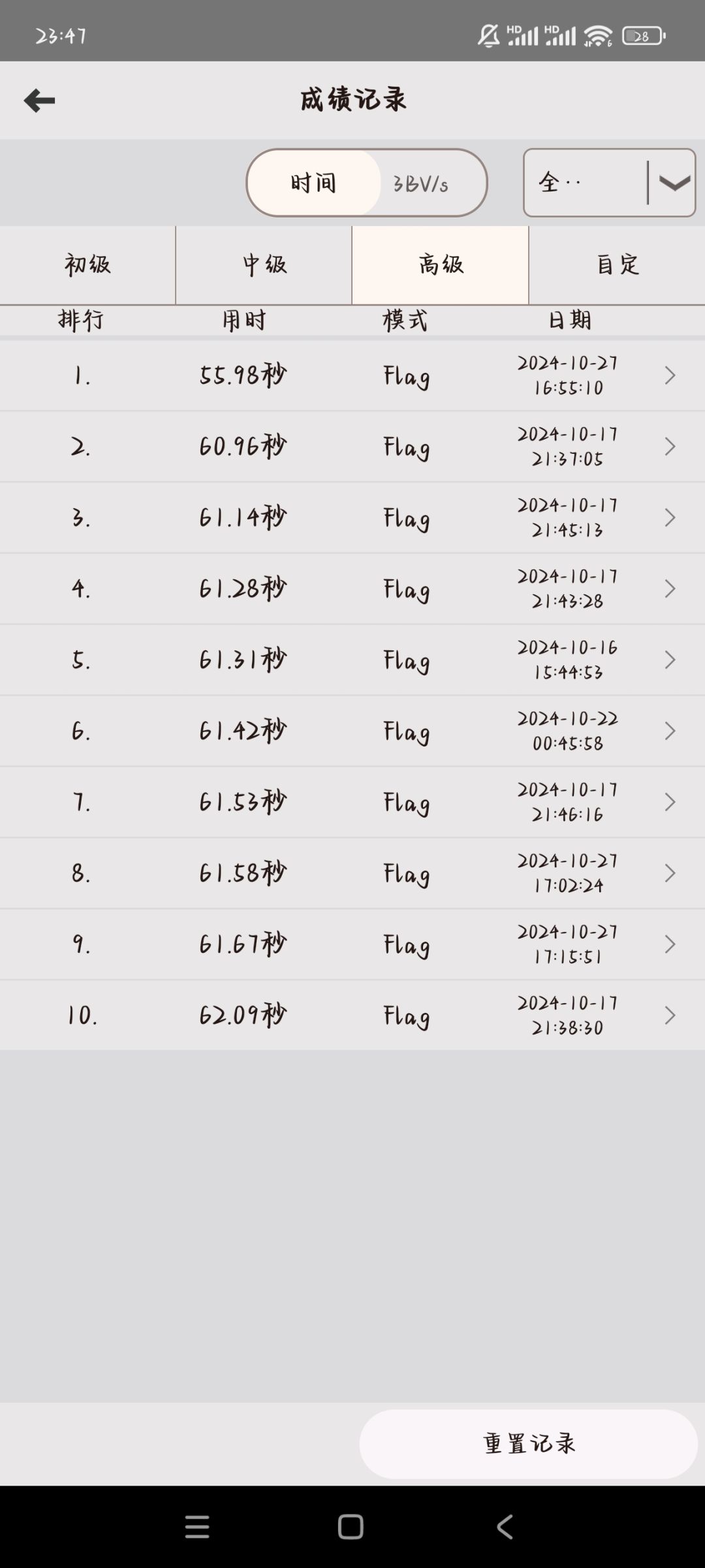The height and width of the screenshot is (1568, 705).
Task: Switch to 初级 difficulty tab
Action: (x=87, y=265)
